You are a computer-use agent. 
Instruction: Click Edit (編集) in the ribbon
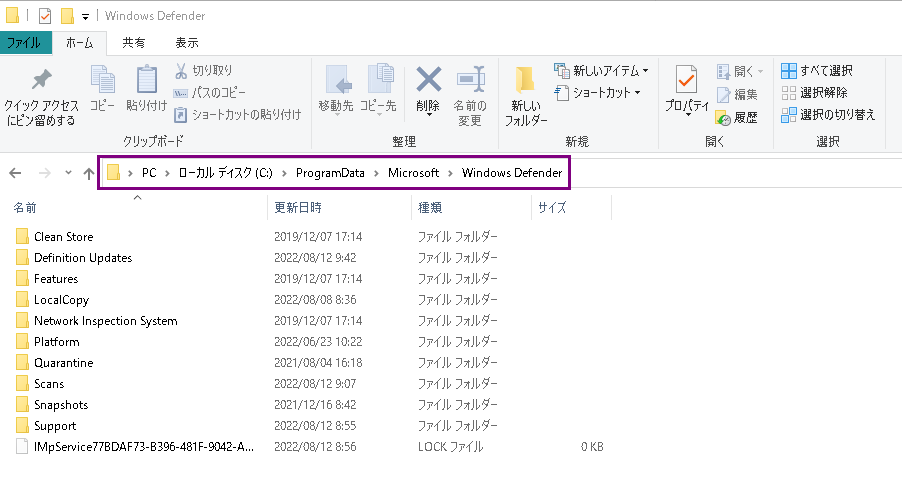[x=737, y=94]
